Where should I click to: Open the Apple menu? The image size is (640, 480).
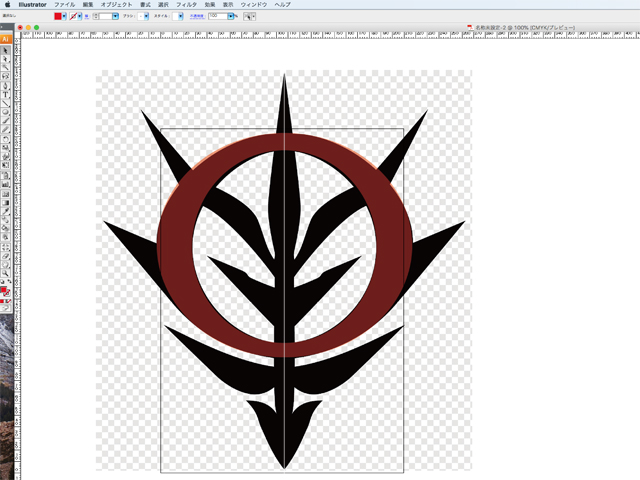point(7,4)
